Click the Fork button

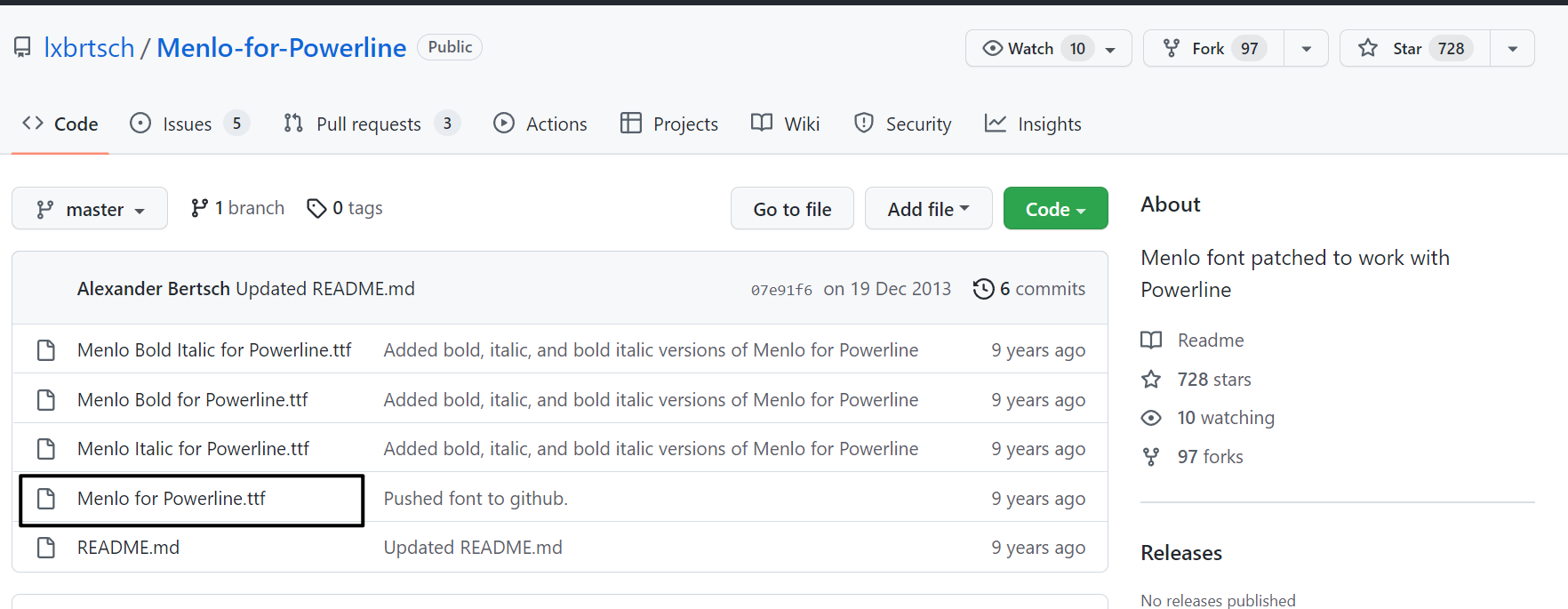pyautogui.click(x=1213, y=48)
